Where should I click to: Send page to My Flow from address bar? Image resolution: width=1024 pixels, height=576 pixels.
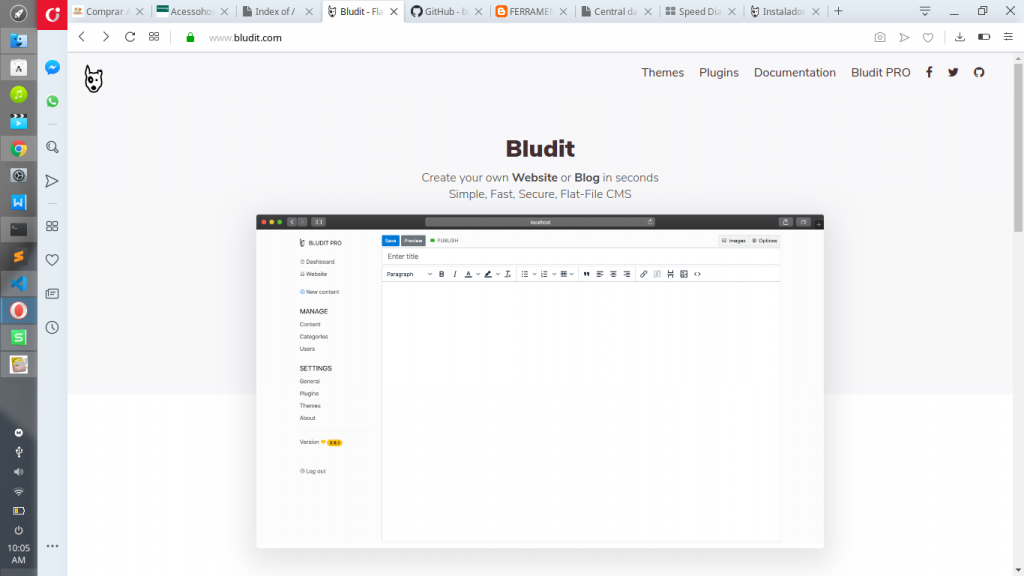[904, 37]
